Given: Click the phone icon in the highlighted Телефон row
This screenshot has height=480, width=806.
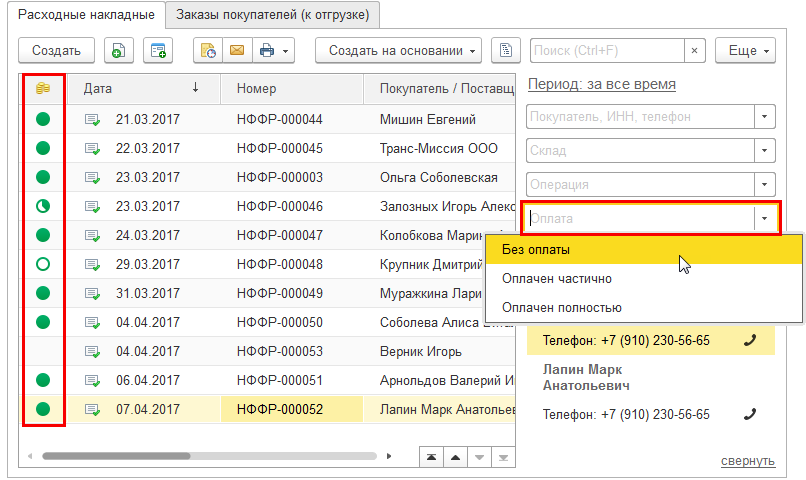Looking at the screenshot, I should [x=750, y=340].
